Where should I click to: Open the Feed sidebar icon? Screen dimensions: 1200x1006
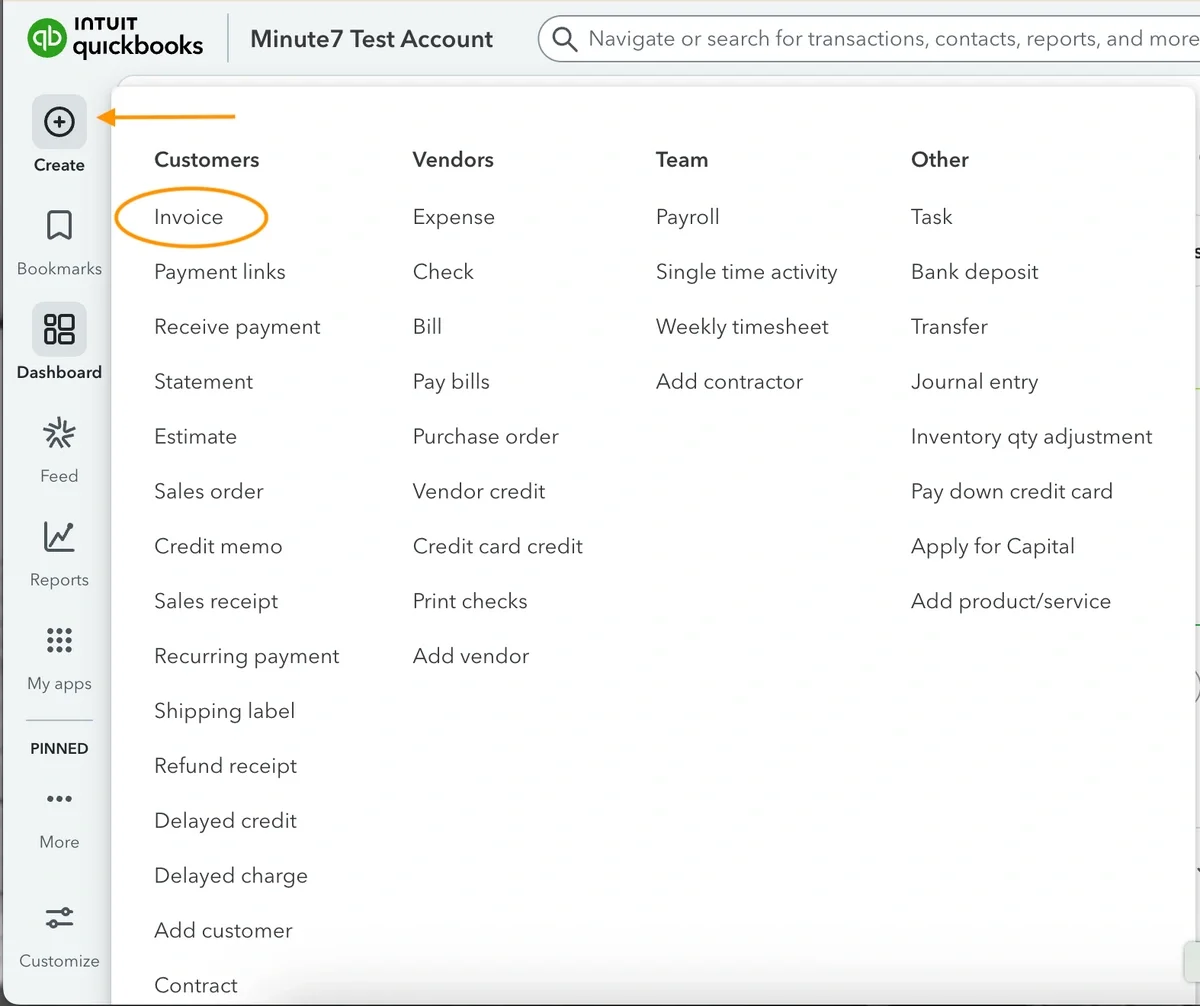click(59, 434)
